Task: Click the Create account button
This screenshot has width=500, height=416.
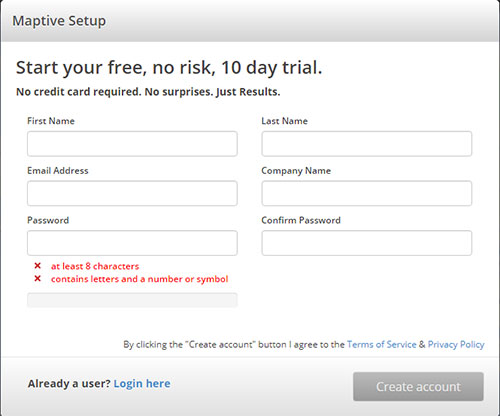Action: tap(418, 387)
